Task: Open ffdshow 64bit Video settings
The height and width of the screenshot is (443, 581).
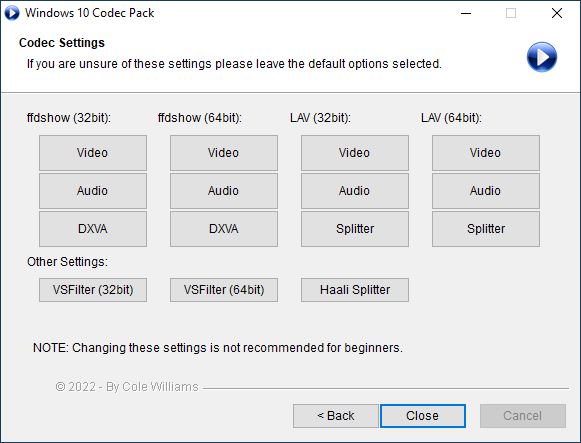Action: click(224, 153)
